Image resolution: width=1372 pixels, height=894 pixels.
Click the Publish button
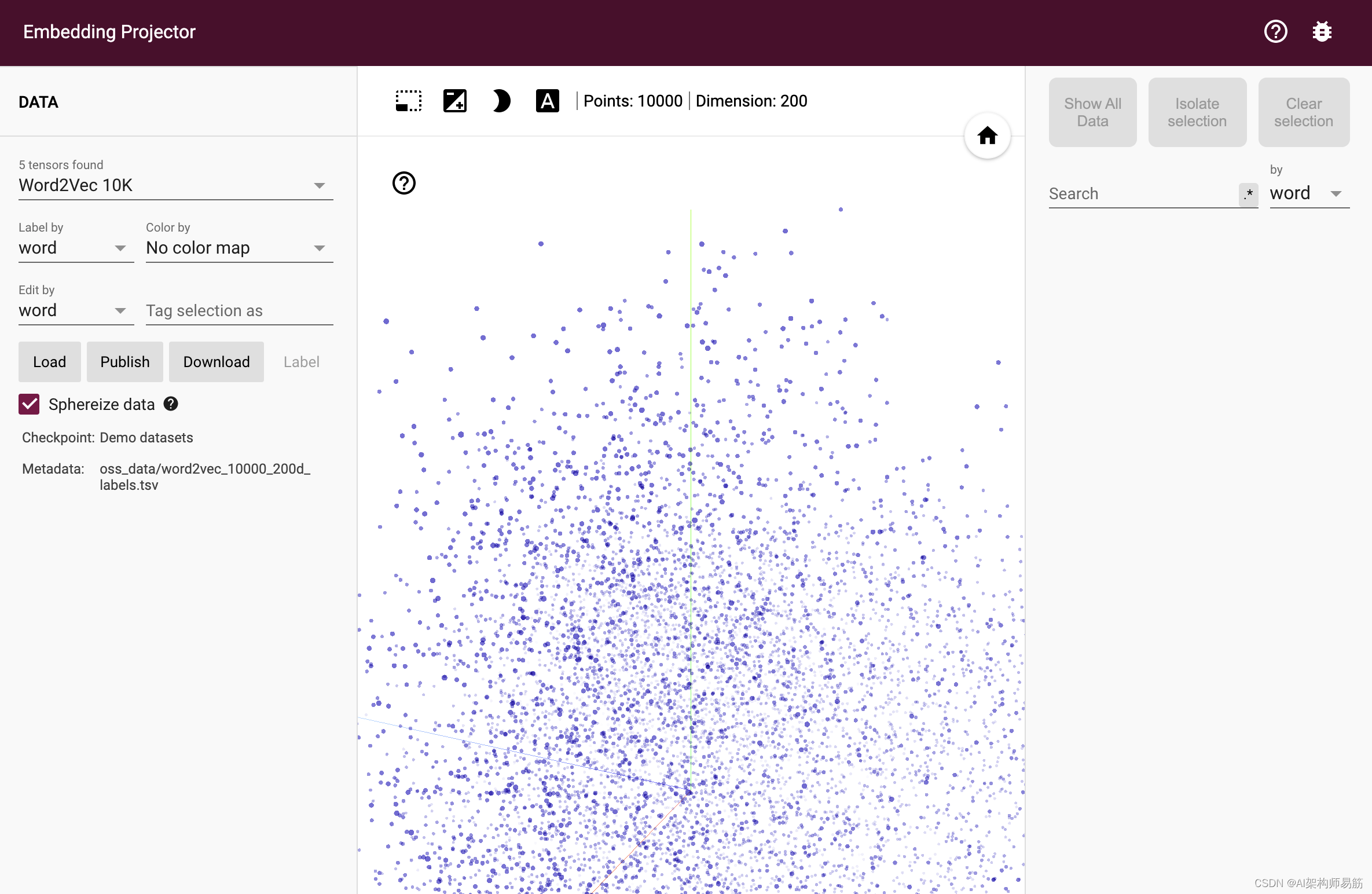point(125,362)
